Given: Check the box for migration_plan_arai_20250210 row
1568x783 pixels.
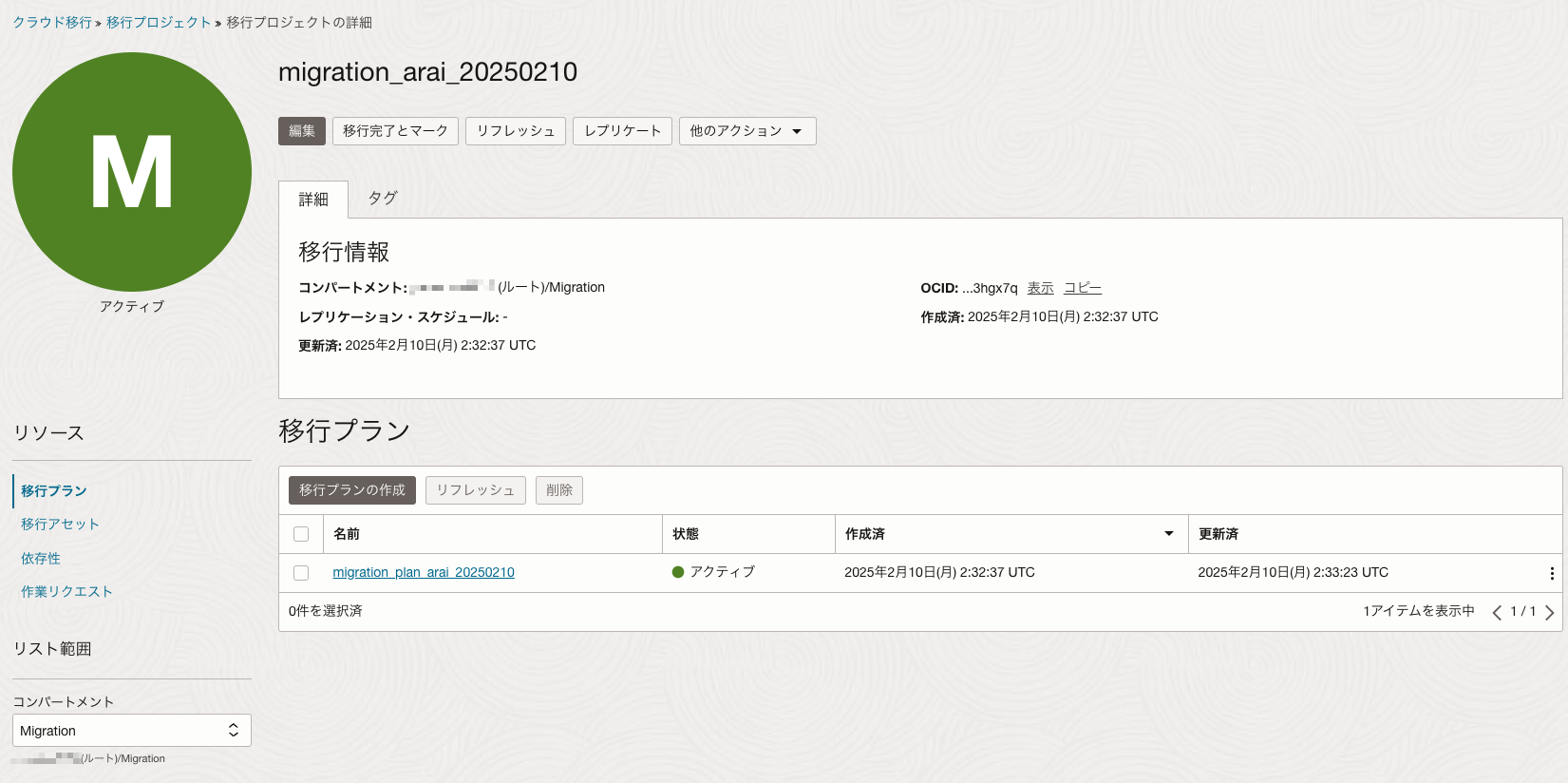Looking at the screenshot, I should (301, 573).
